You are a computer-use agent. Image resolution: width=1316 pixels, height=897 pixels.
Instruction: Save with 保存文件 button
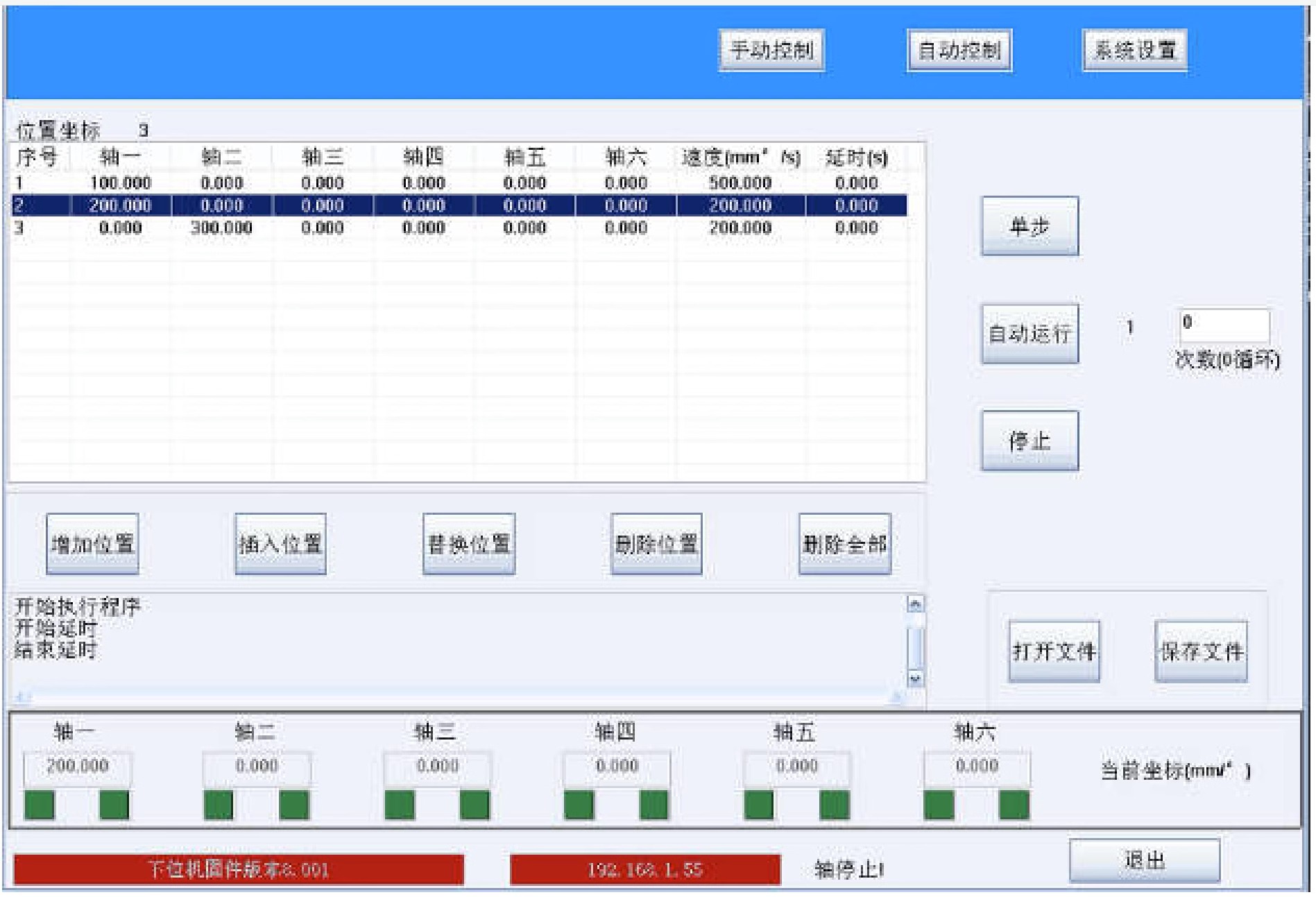(1201, 651)
